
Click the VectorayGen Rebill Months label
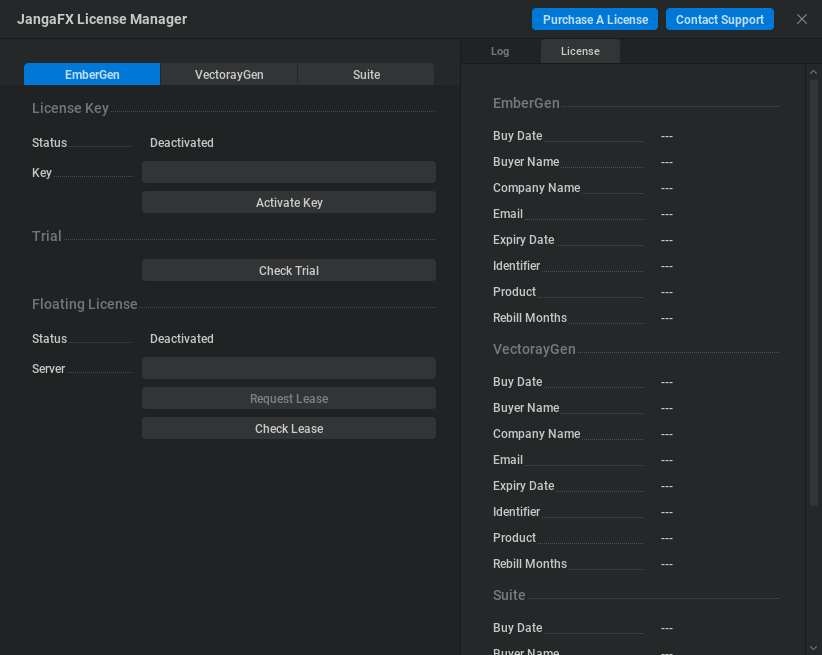(530, 564)
